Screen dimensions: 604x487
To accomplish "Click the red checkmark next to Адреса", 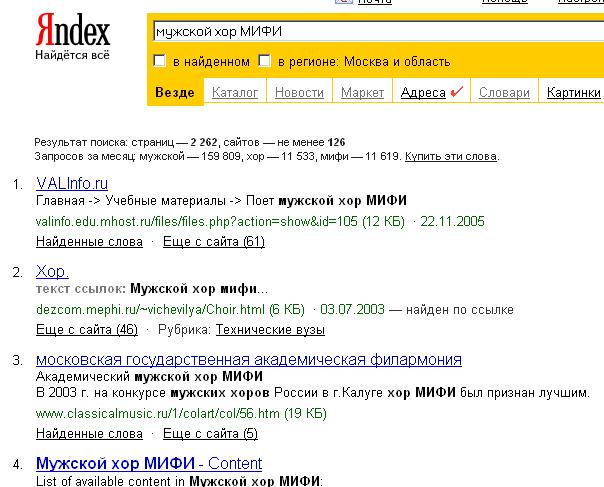I will click(x=457, y=92).
